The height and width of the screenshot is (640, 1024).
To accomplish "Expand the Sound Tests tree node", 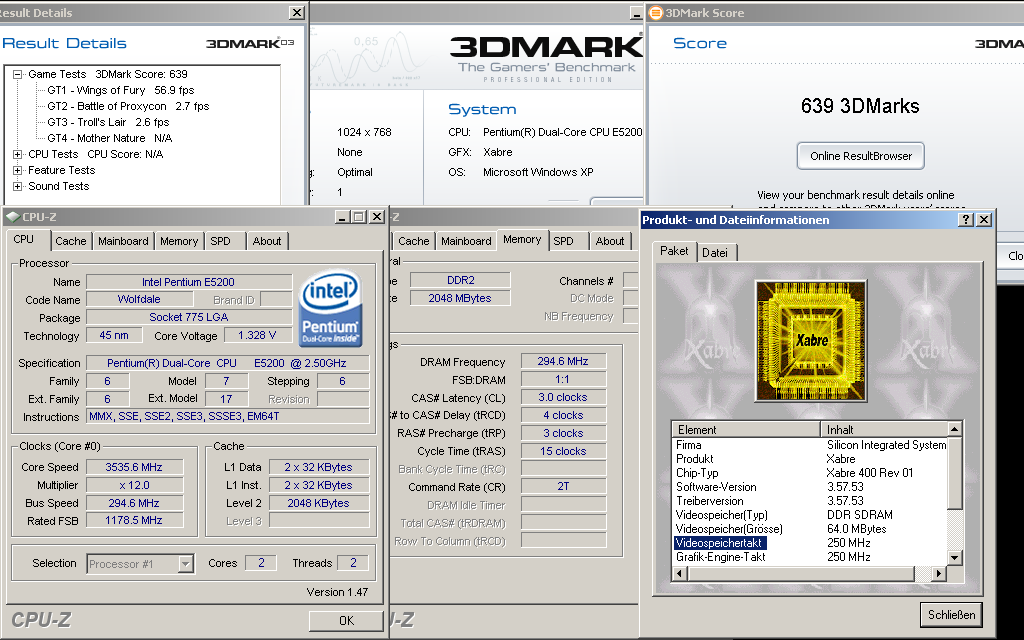I will [x=18, y=186].
